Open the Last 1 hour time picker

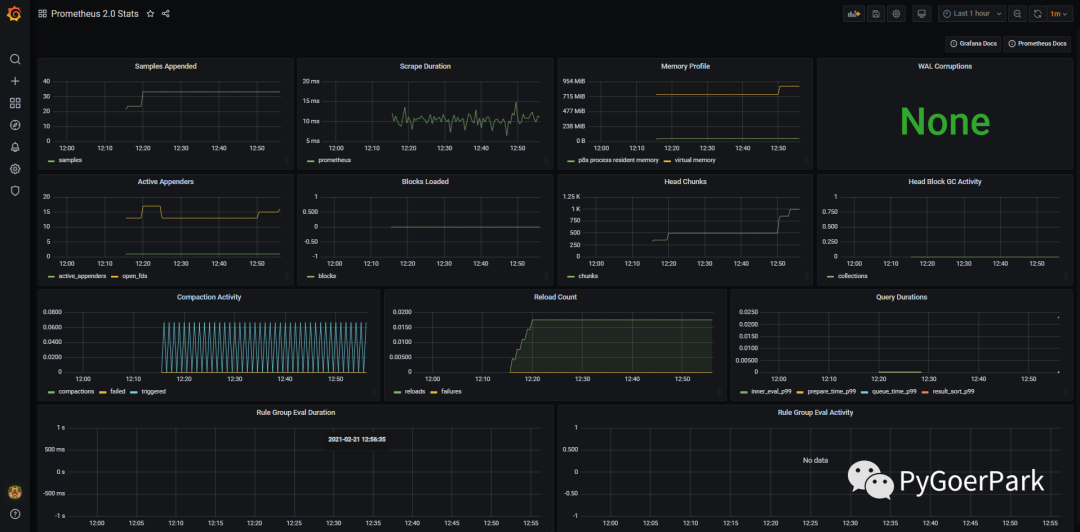pos(972,14)
